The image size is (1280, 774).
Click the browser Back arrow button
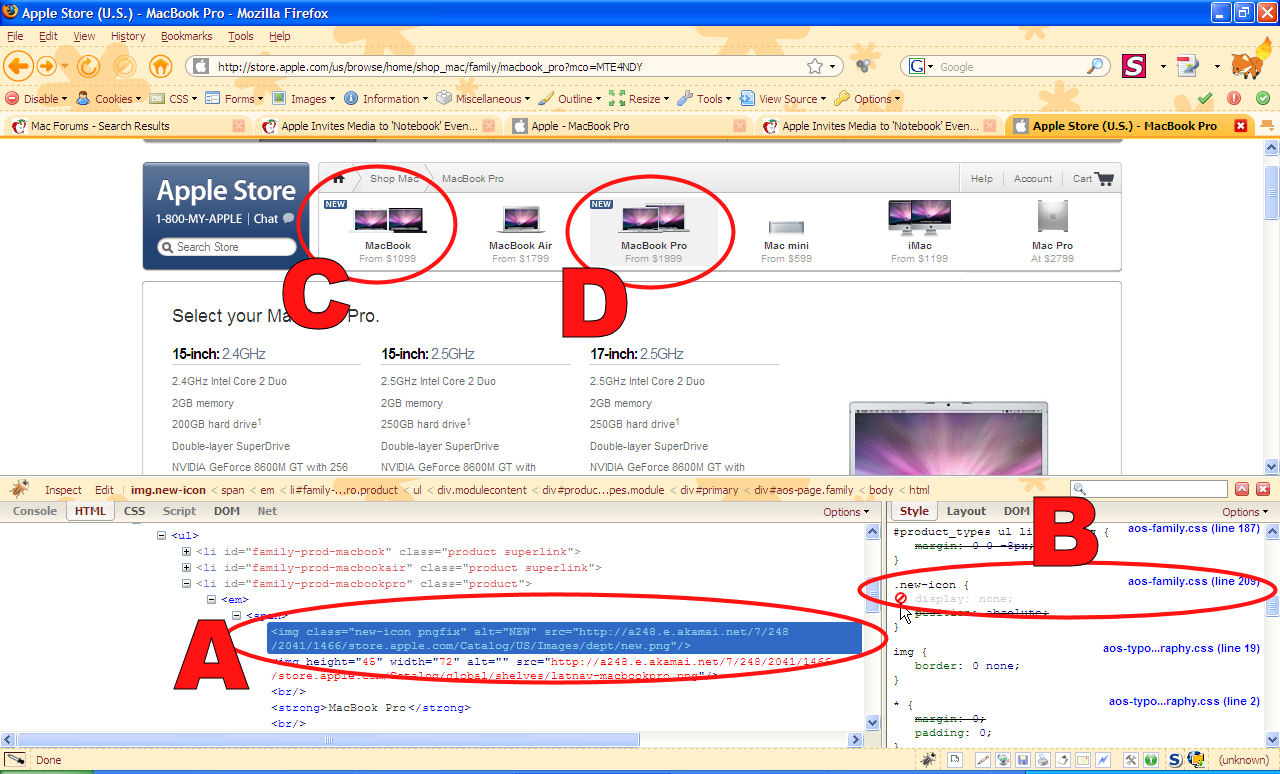pos(17,66)
